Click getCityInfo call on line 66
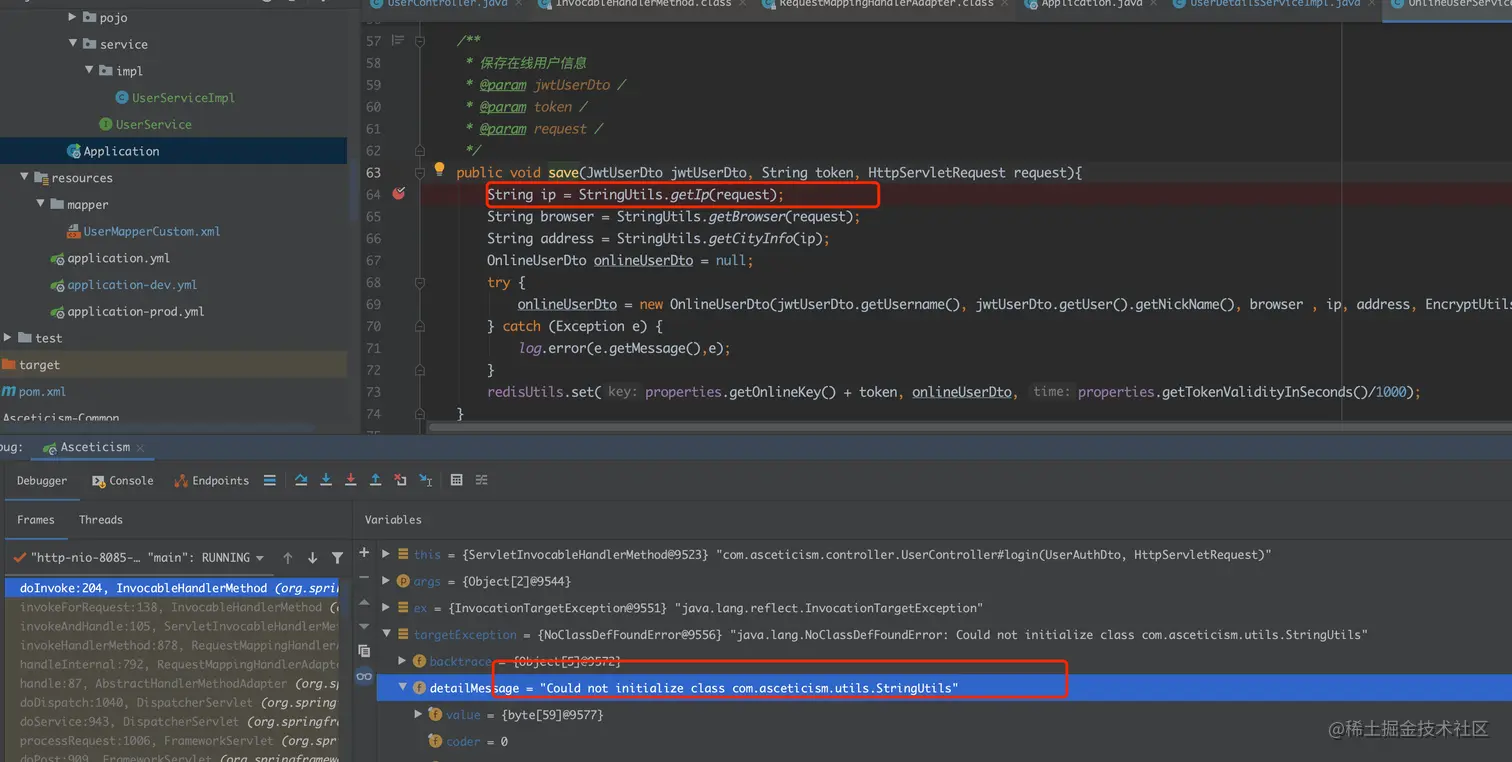This screenshot has width=1512, height=762. 749,238
